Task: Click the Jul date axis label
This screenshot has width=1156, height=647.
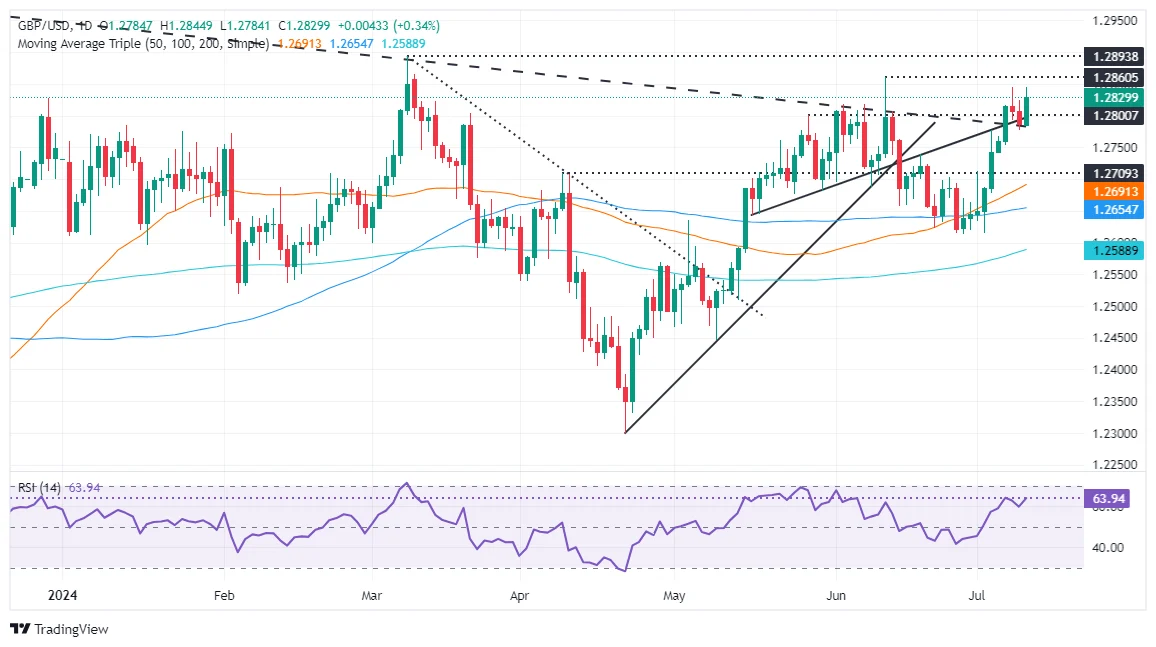Action: [976, 595]
